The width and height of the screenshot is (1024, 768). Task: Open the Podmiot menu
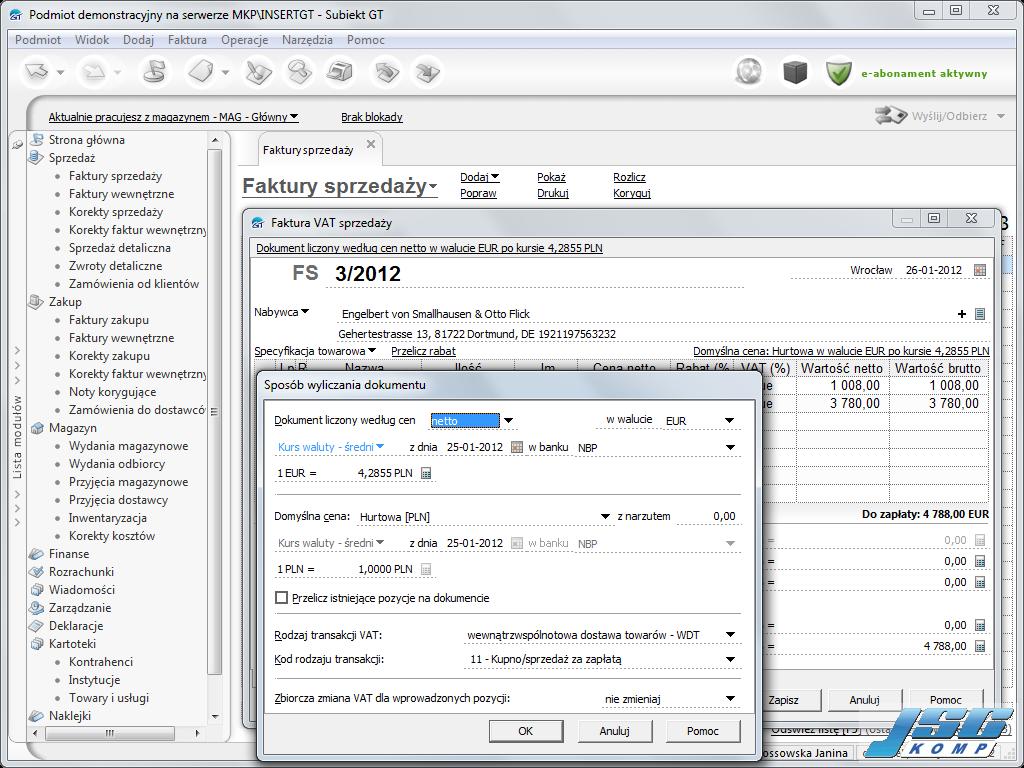38,40
